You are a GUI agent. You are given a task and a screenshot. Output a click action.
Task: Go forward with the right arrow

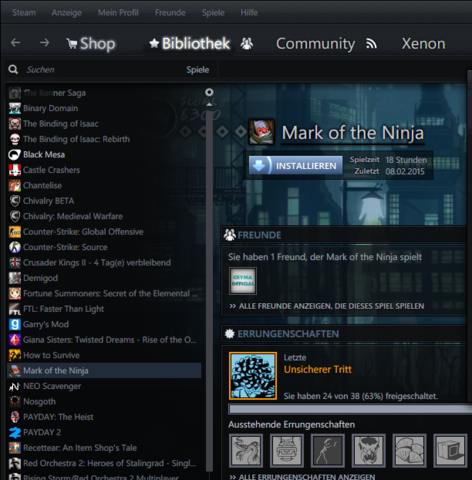tap(44, 43)
